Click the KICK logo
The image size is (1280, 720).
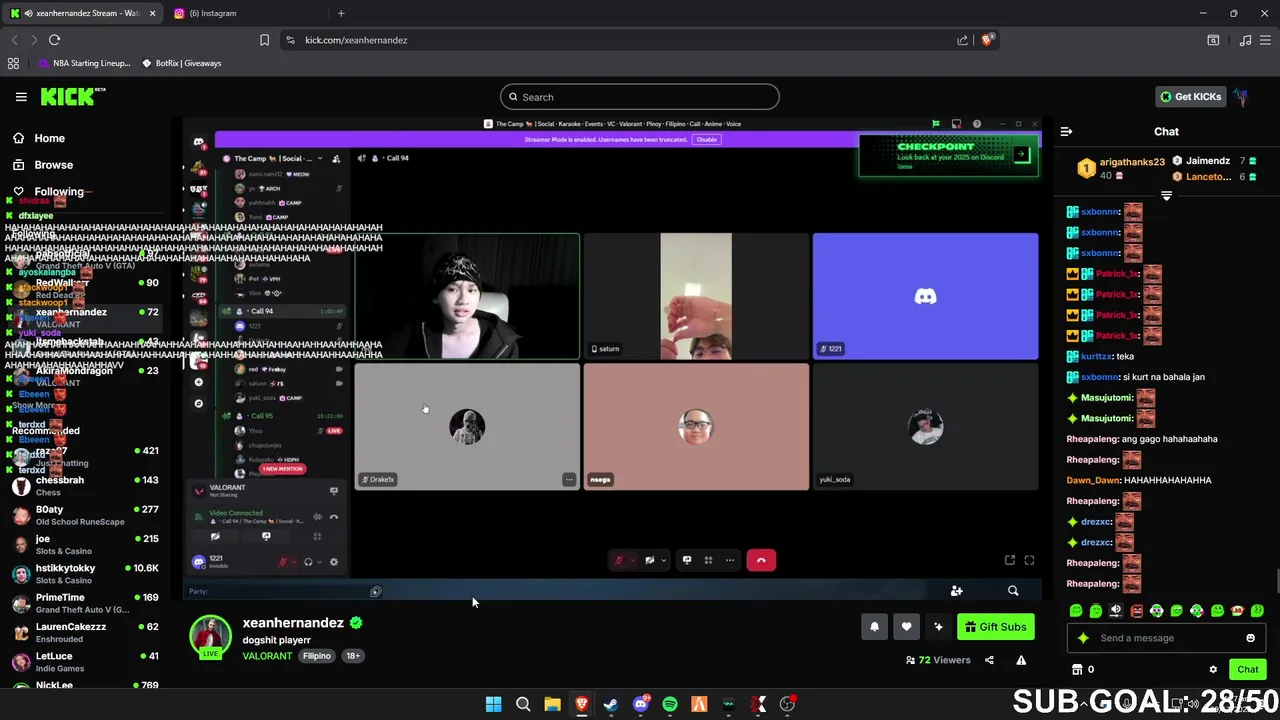point(72,96)
